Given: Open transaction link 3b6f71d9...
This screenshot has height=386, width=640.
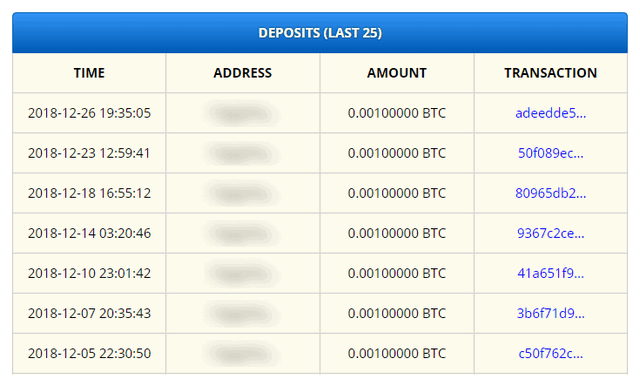Looking at the screenshot, I should click(550, 313).
